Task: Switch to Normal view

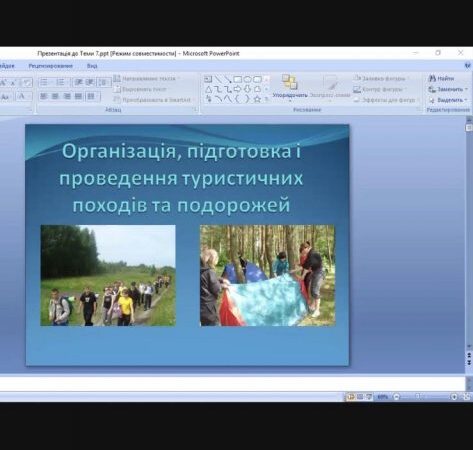Action: click(x=350, y=397)
